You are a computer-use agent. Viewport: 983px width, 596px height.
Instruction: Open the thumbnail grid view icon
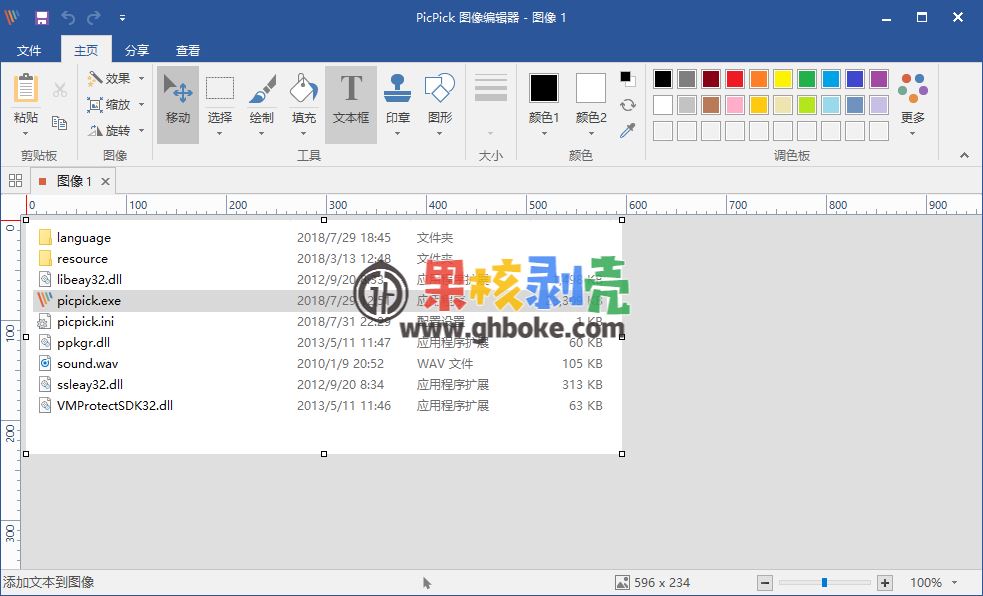[16, 181]
